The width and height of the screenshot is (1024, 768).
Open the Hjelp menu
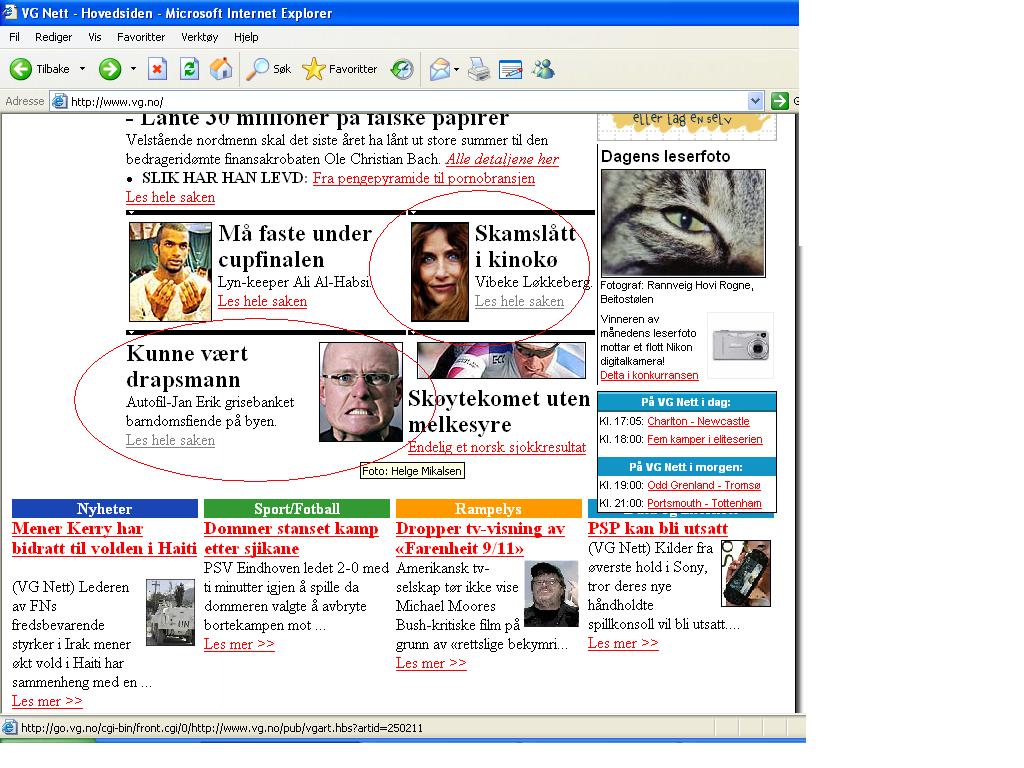click(246, 37)
